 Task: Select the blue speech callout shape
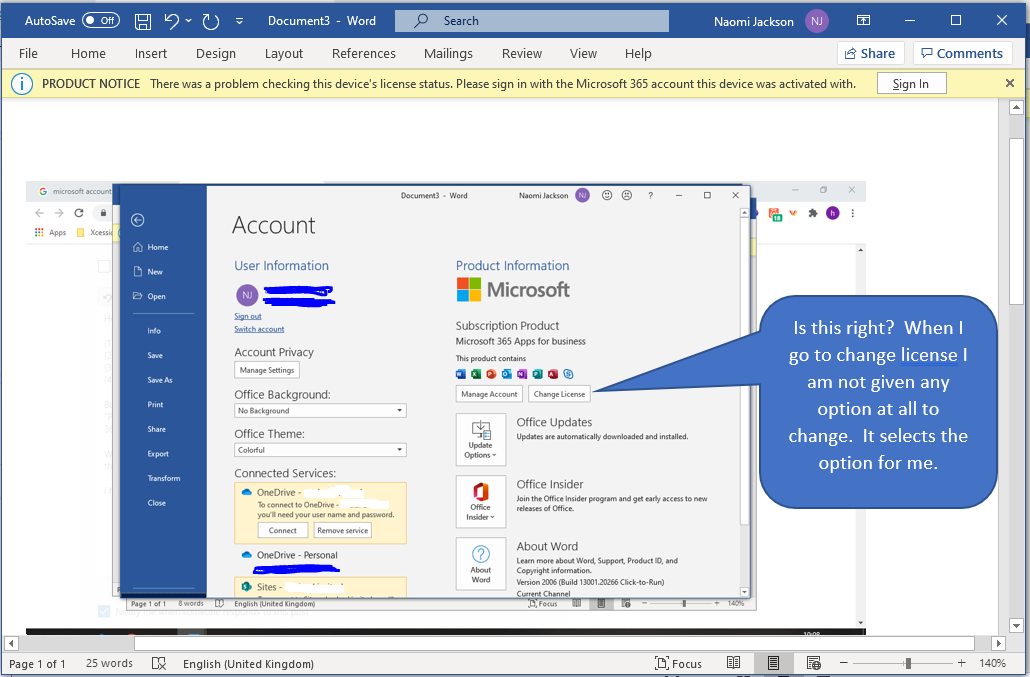tap(878, 401)
